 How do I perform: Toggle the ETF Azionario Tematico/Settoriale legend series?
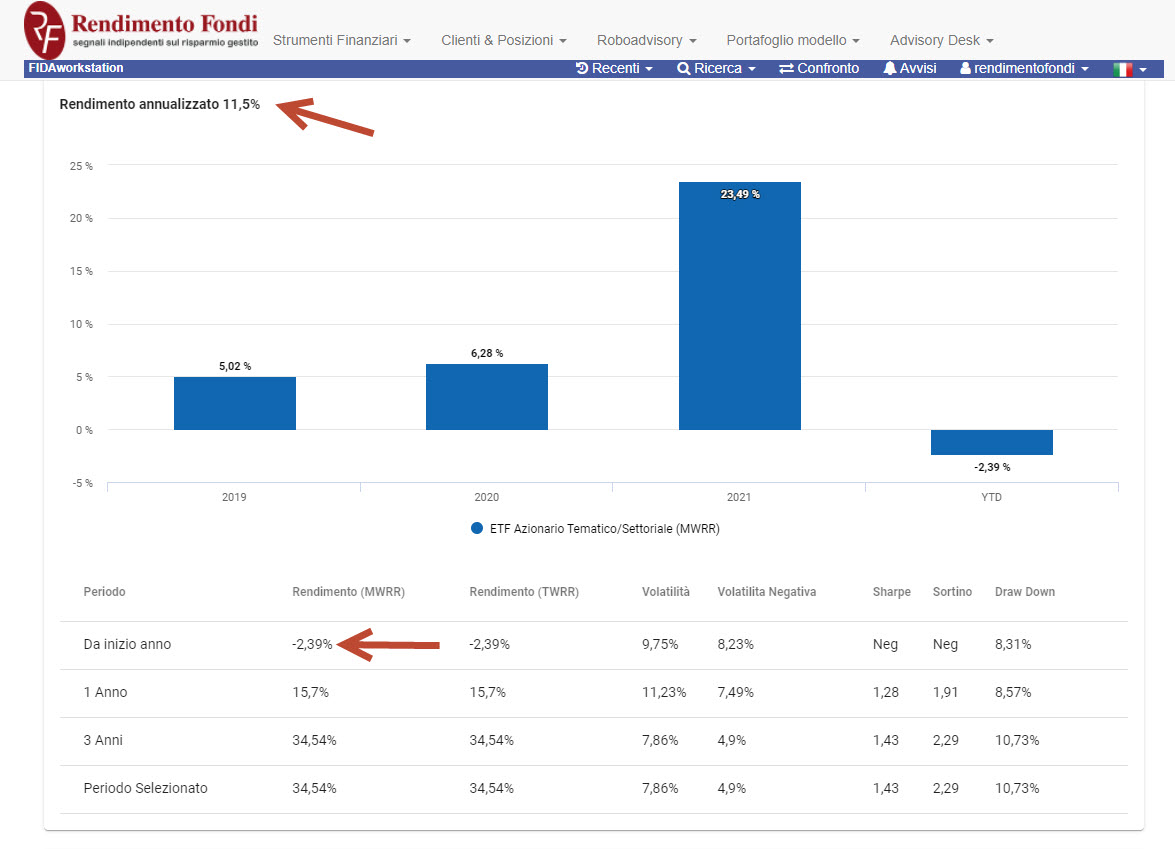click(604, 529)
